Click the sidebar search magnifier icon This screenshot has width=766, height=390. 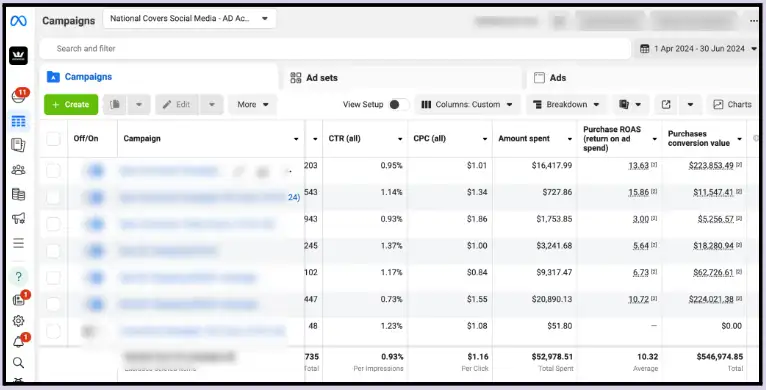(19, 363)
